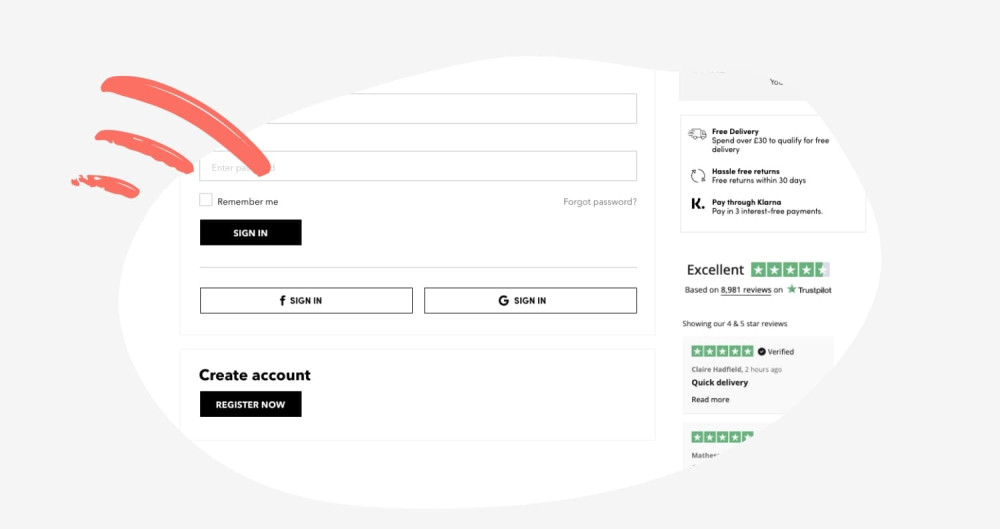Click the Google logo icon
1000x529 pixels.
(504, 301)
